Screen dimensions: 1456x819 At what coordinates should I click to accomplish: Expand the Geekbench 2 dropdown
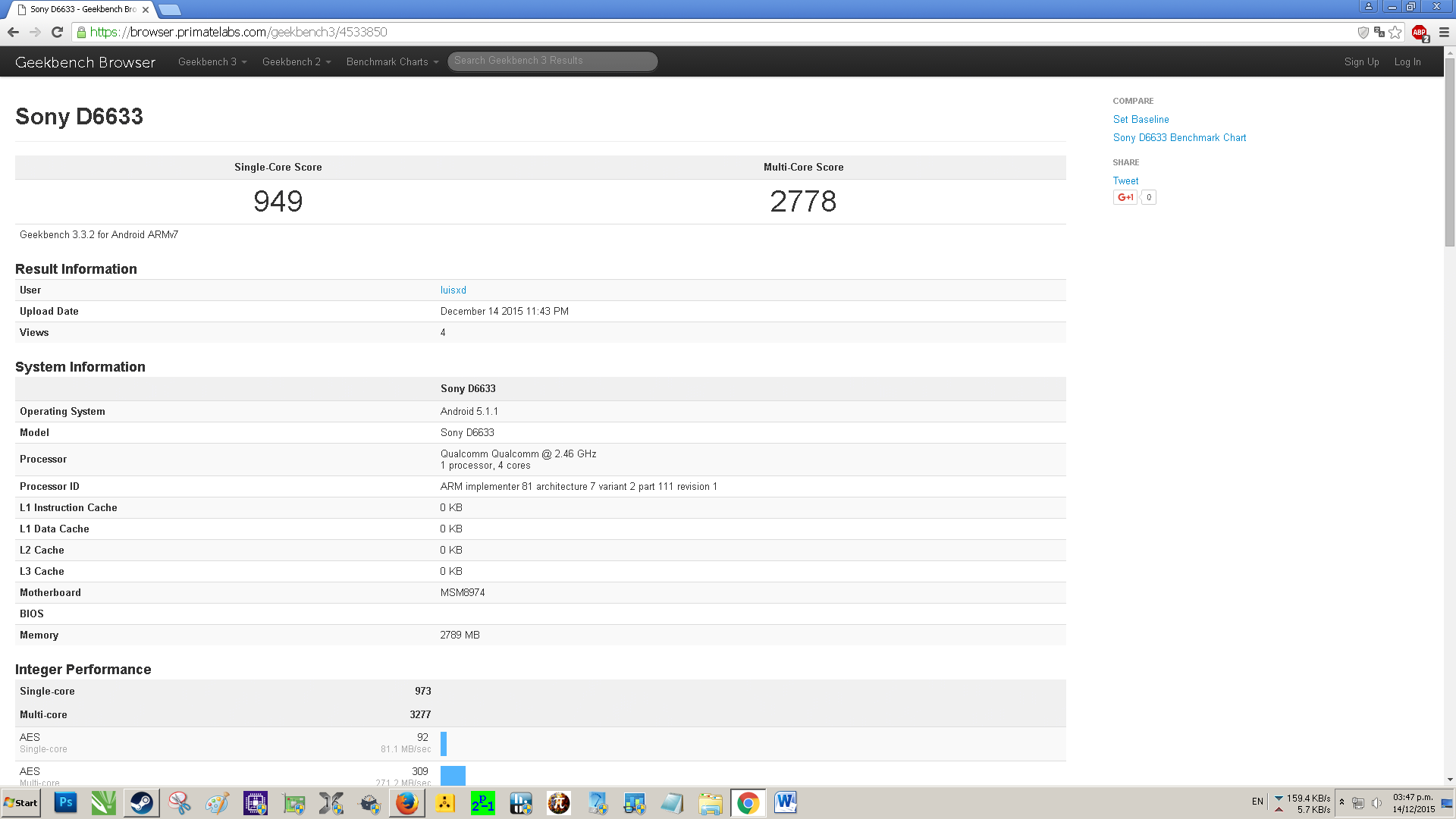[x=297, y=62]
